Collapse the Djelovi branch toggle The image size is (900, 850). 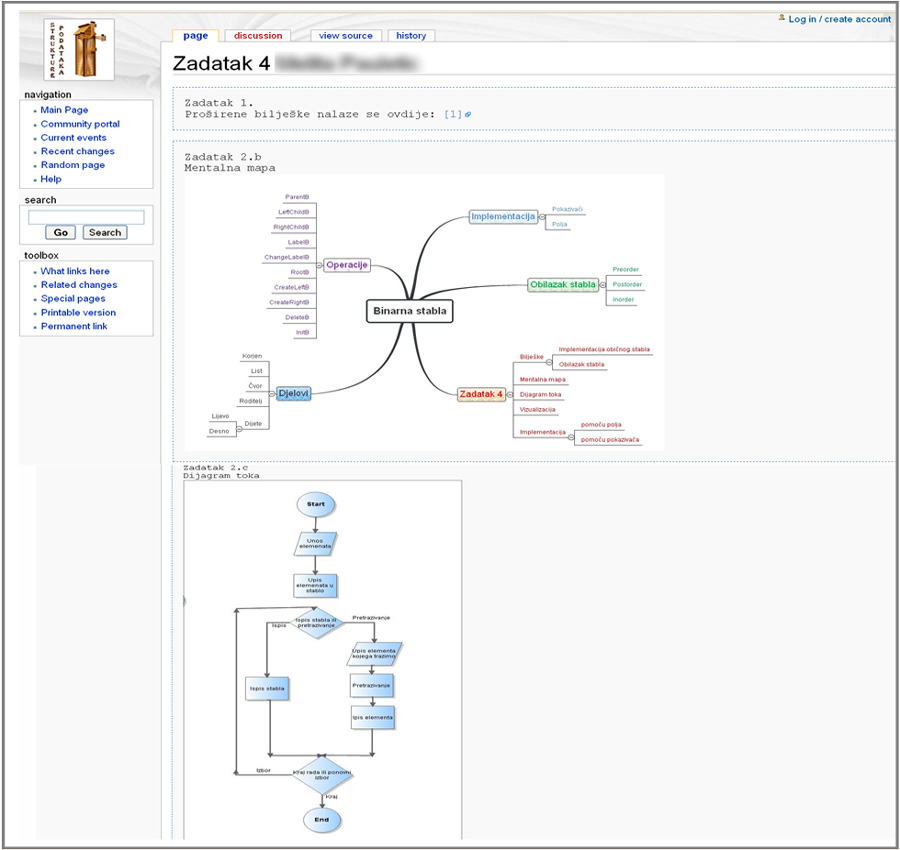click(272, 394)
